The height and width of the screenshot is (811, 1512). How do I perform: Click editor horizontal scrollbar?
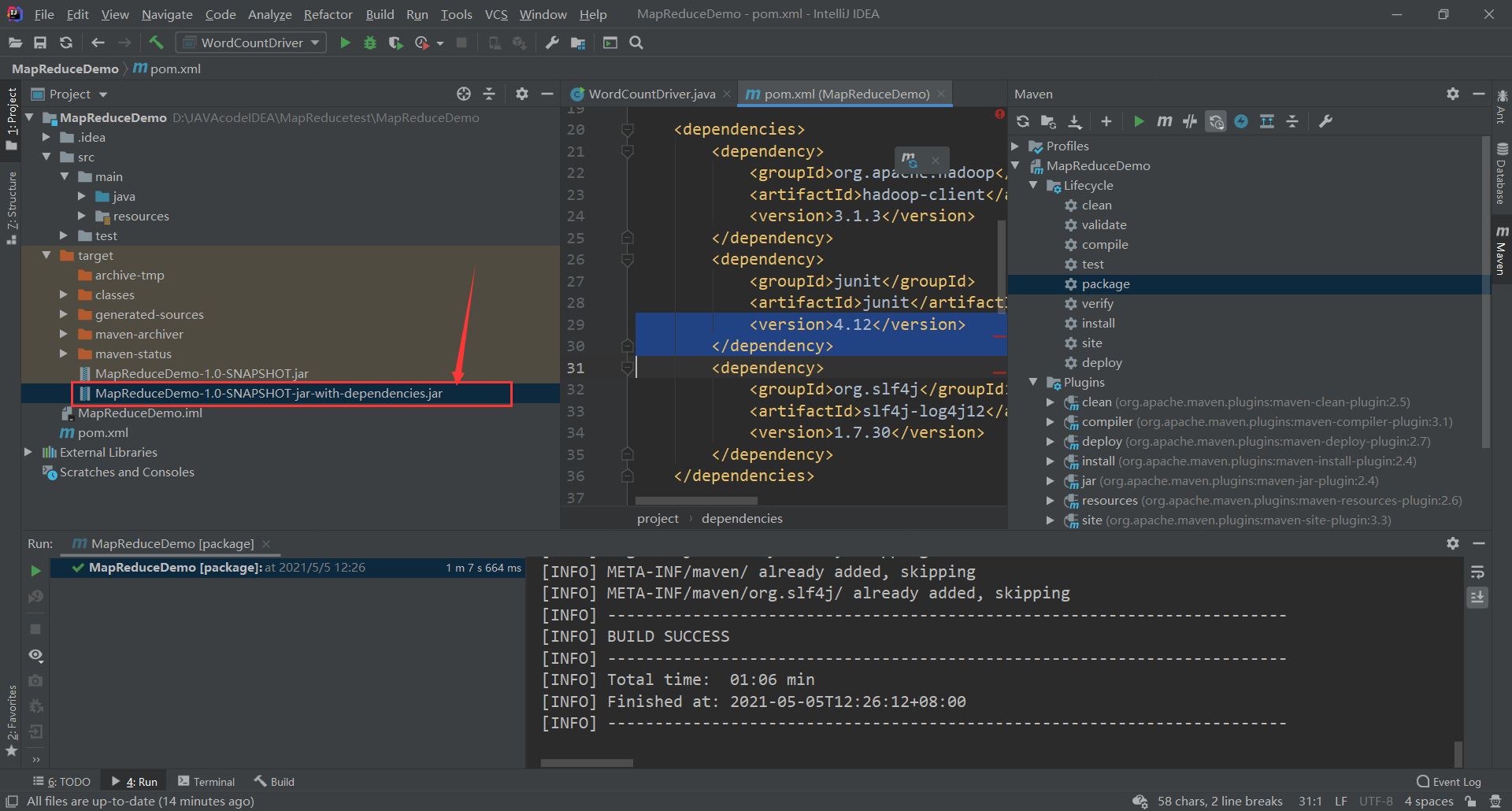(x=696, y=501)
